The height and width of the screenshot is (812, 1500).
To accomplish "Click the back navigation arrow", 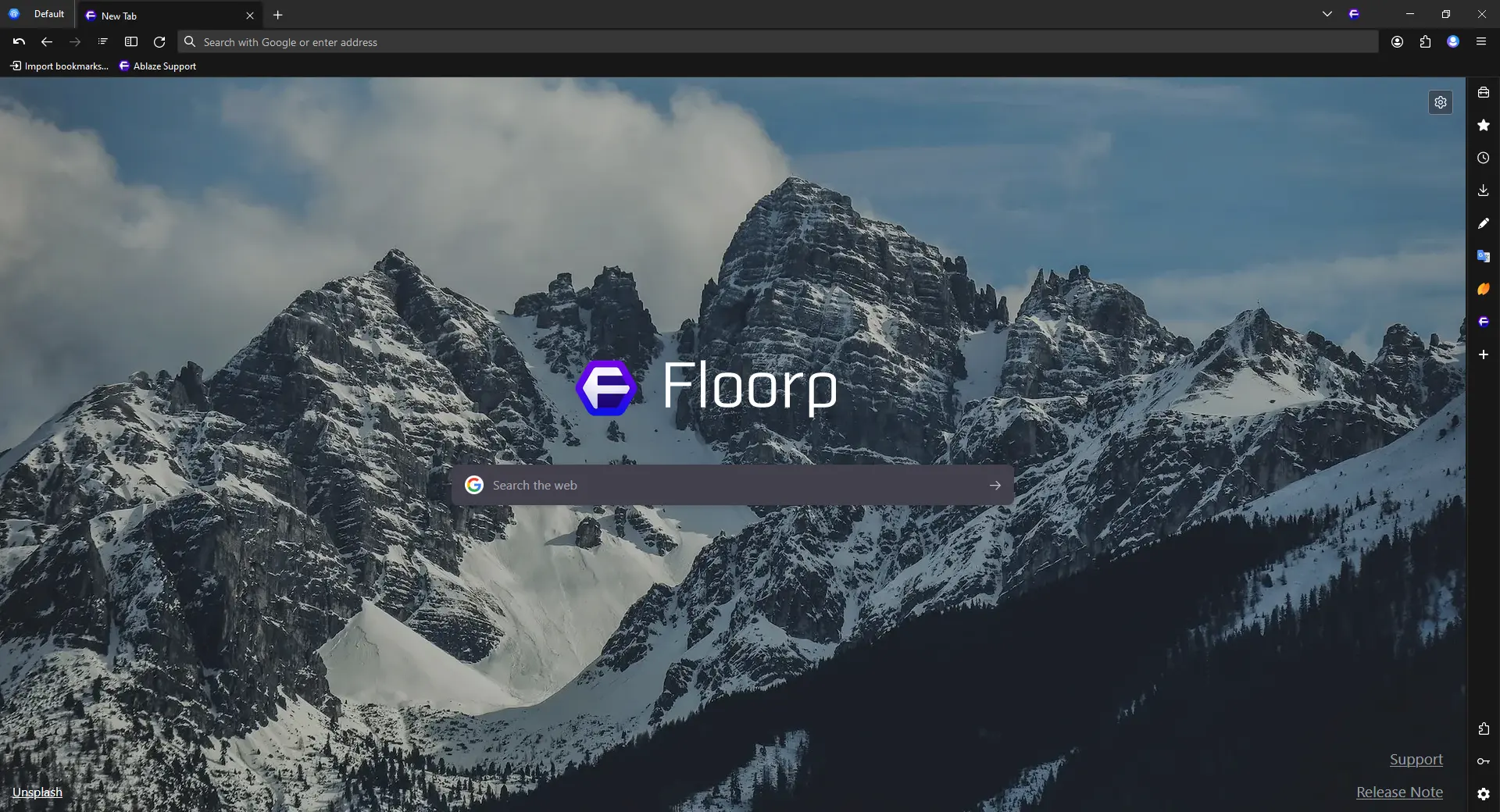I will point(46,42).
